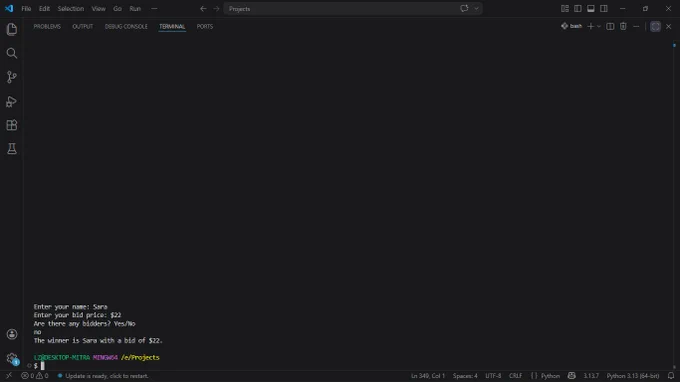Show errors and warnings count
Image resolution: width=680 pixels, height=382 pixels.
[x=35, y=376]
